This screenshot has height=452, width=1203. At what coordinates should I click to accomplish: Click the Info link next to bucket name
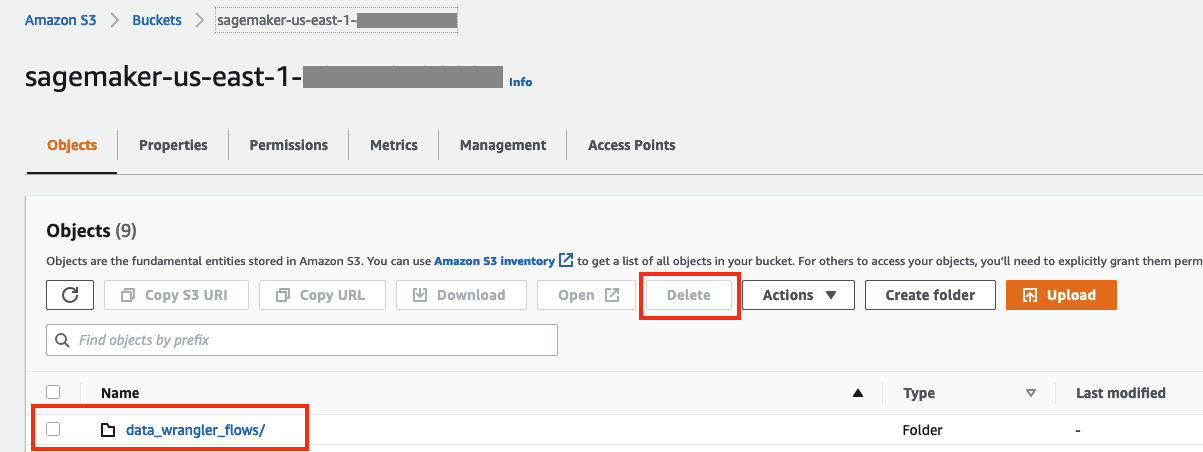point(521,82)
